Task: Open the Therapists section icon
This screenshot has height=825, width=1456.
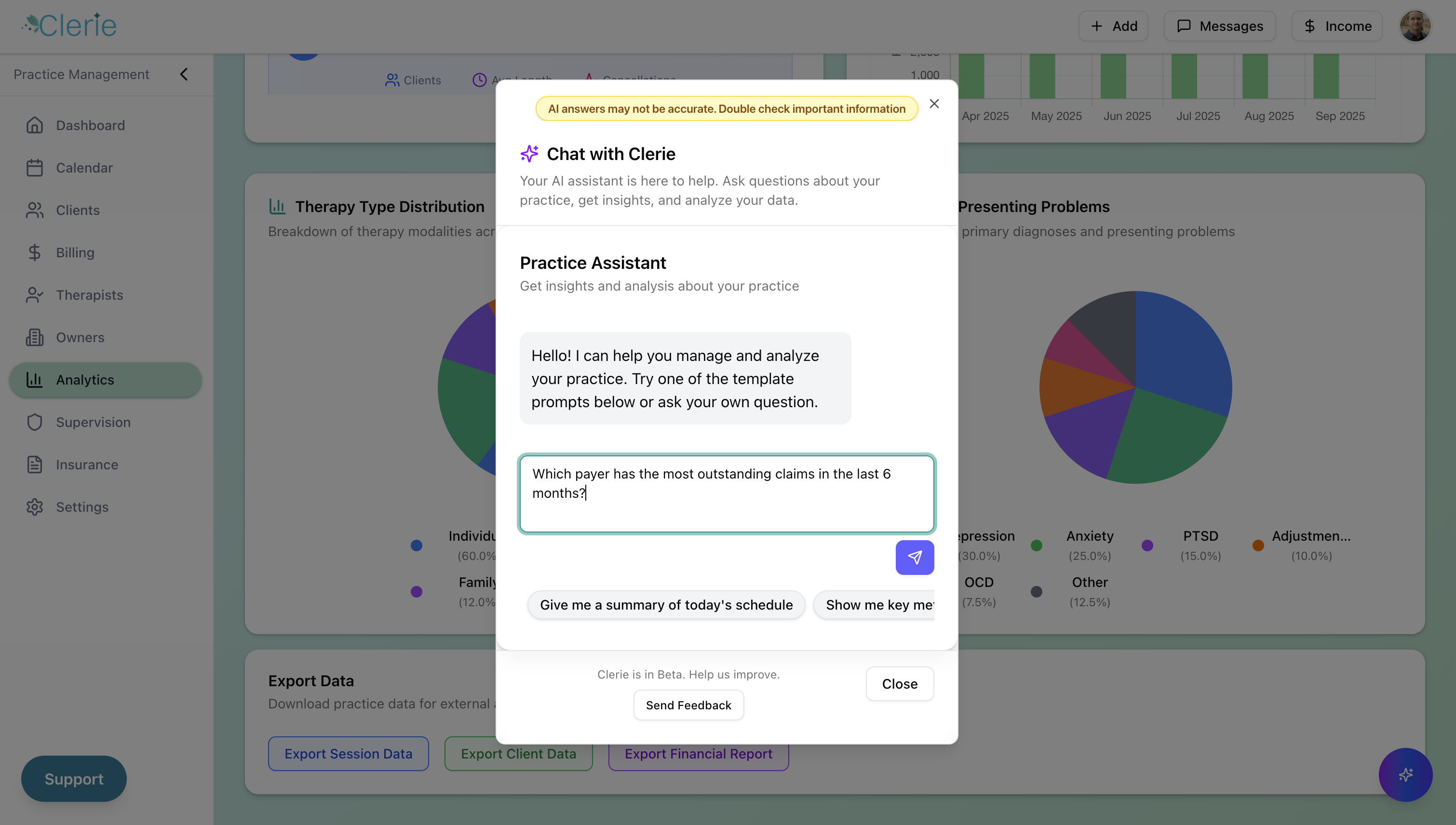Action: click(x=35, y=294)
